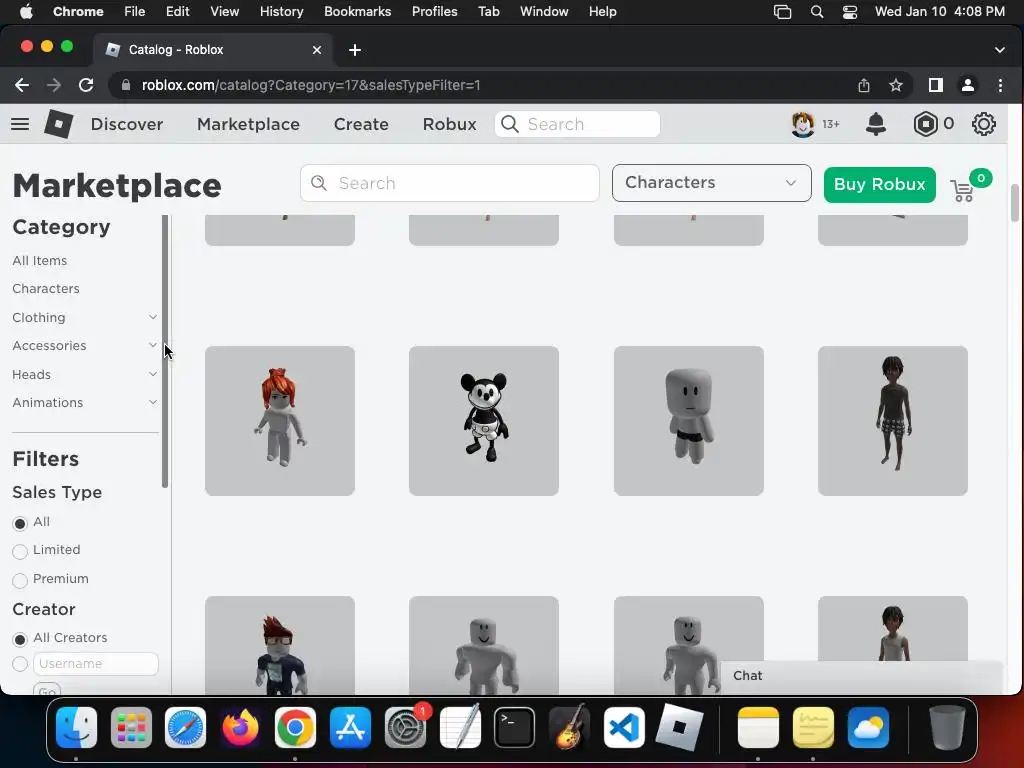Expand the Clothing category chevron
Image resolution: width=1024 pixels, height=768 pixels.
click(x=153, y=317)
